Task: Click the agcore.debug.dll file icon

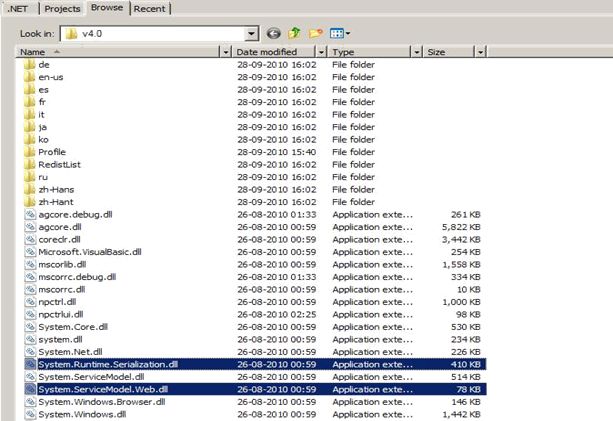Action: pos(30,215)
